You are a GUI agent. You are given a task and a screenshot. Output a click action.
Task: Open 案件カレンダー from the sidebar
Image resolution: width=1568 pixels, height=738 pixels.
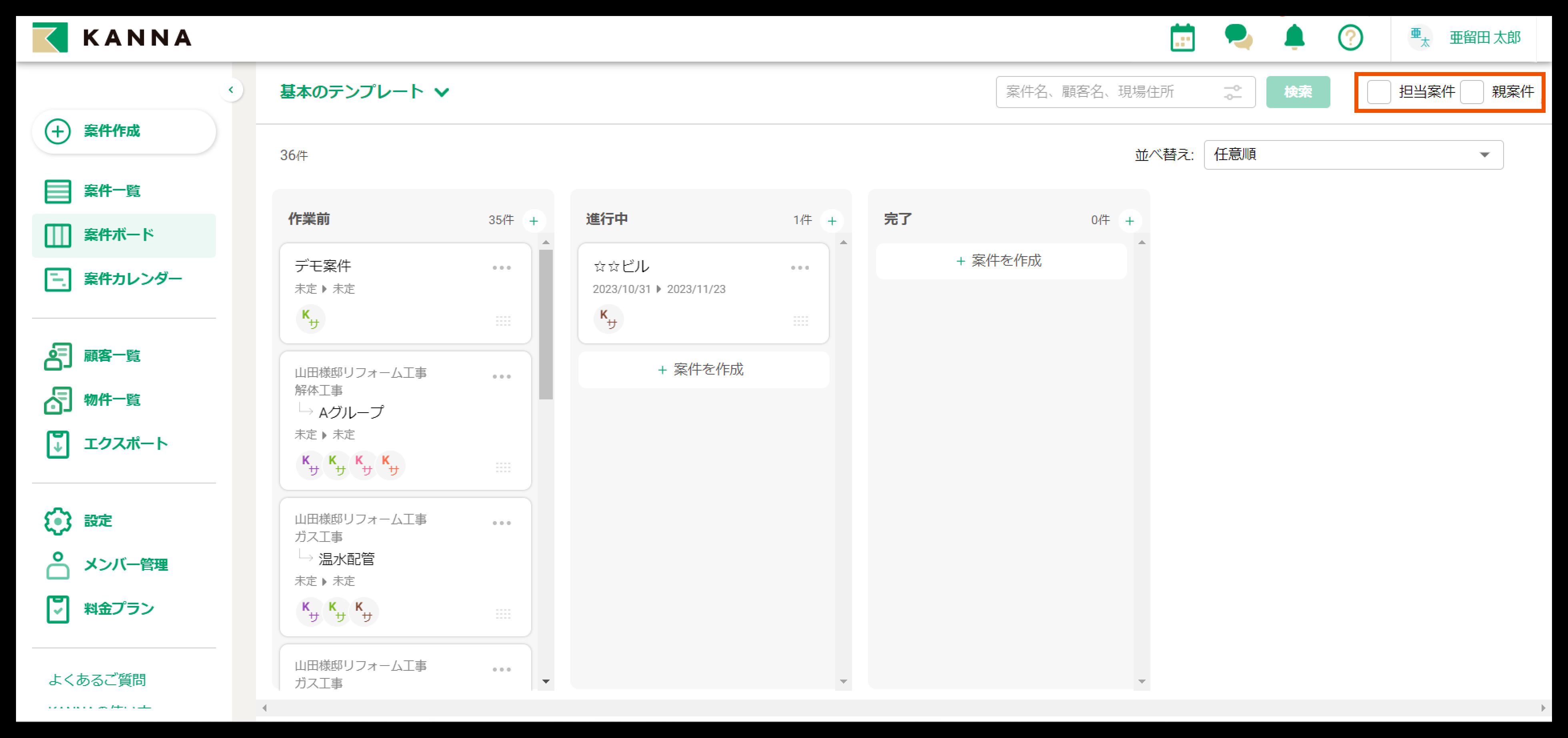(x=132, y=279)
